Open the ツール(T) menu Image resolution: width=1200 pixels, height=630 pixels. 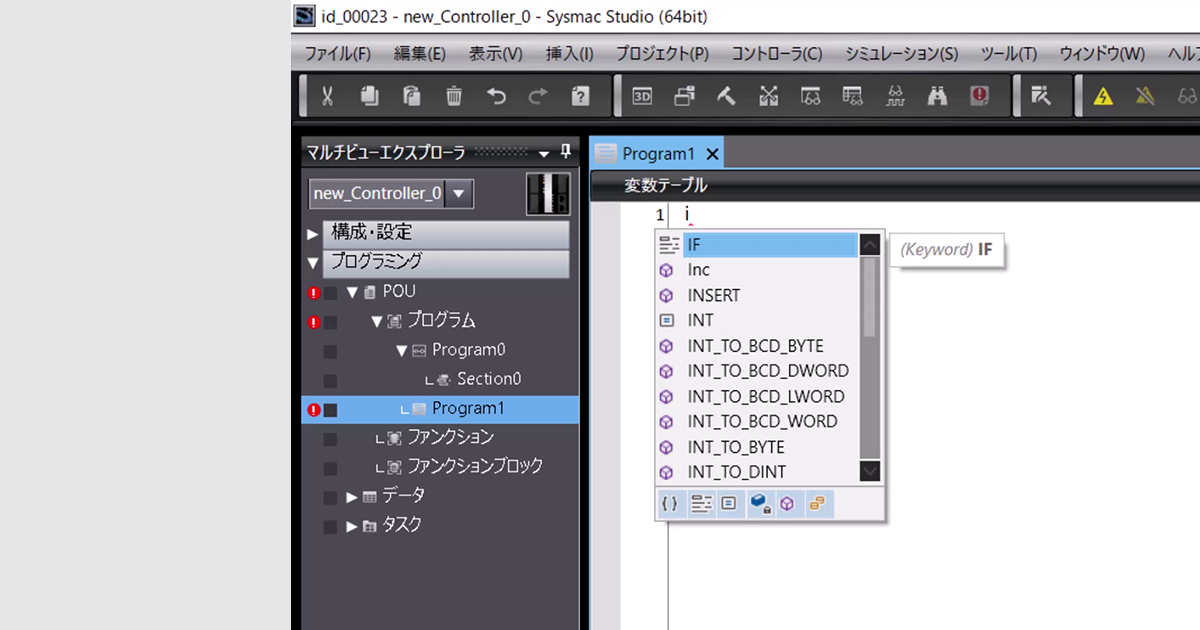(x=1008, y=53)
